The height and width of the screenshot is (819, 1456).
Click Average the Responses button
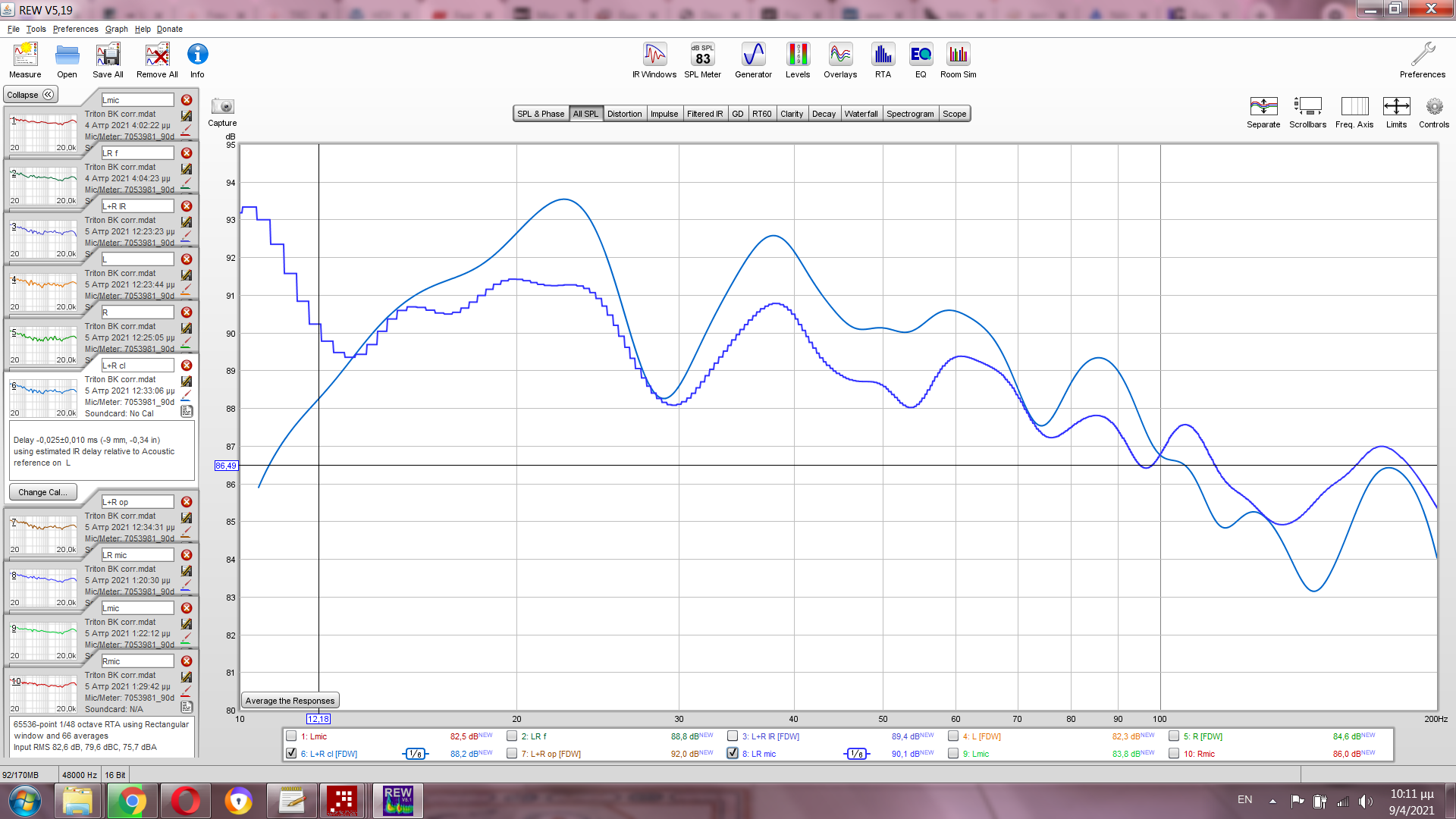tap(290, 701)
